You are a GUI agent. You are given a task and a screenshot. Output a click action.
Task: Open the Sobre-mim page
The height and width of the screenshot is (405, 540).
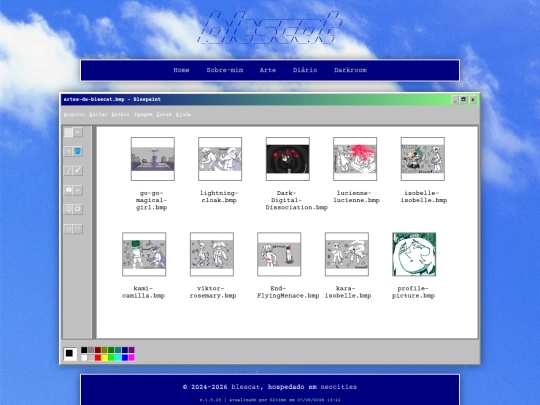point(225,70)
